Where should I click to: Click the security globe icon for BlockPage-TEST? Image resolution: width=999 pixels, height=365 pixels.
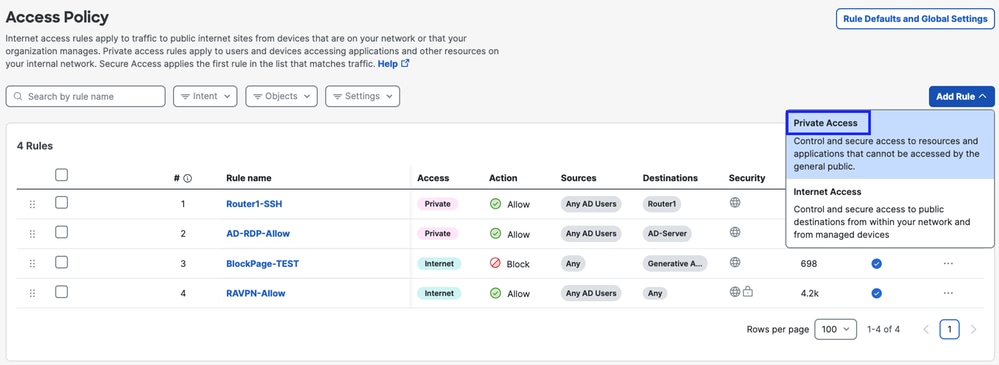[x=735, y=262]
